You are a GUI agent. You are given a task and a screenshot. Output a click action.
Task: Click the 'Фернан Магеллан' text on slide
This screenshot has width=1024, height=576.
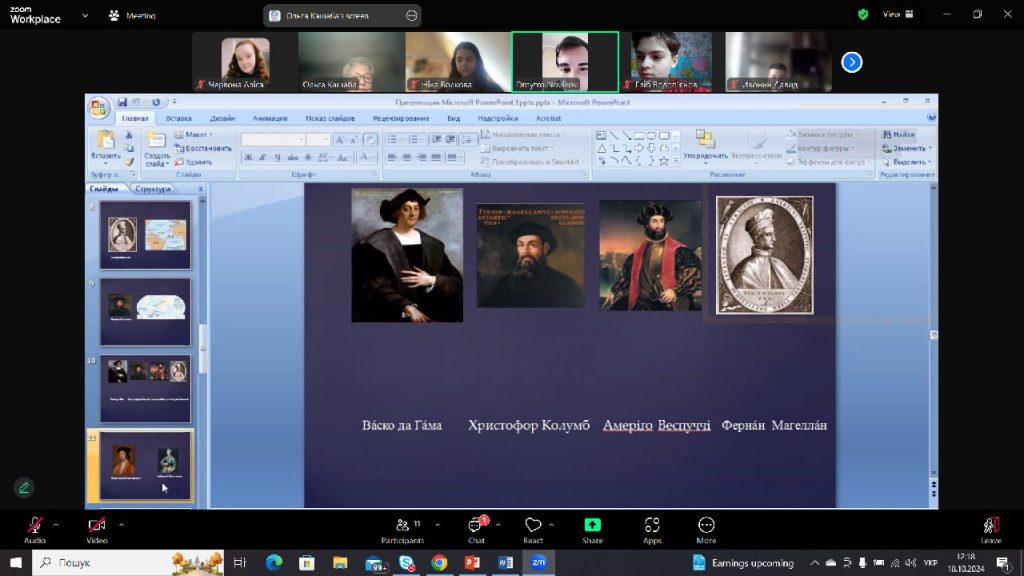(x=774, y=425)
